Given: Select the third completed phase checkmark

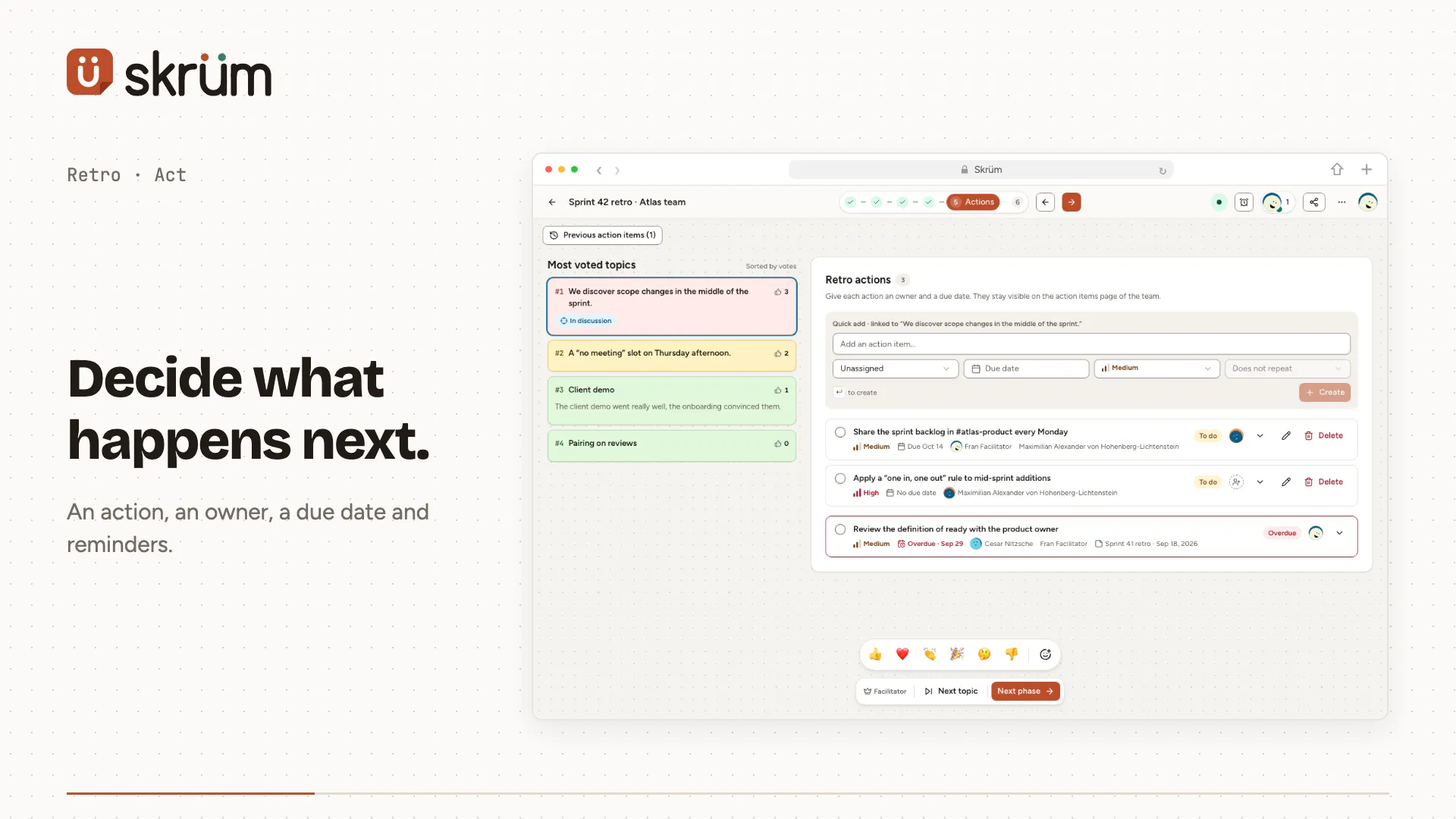Looking at the screenshot, I should point(902,202).
